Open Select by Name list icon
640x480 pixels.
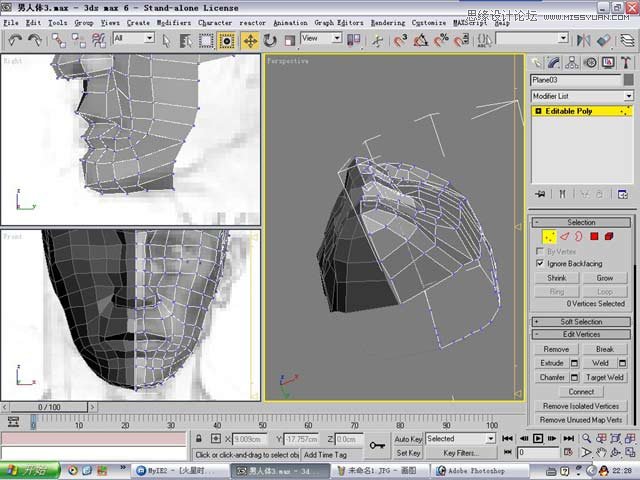[186, 41]
